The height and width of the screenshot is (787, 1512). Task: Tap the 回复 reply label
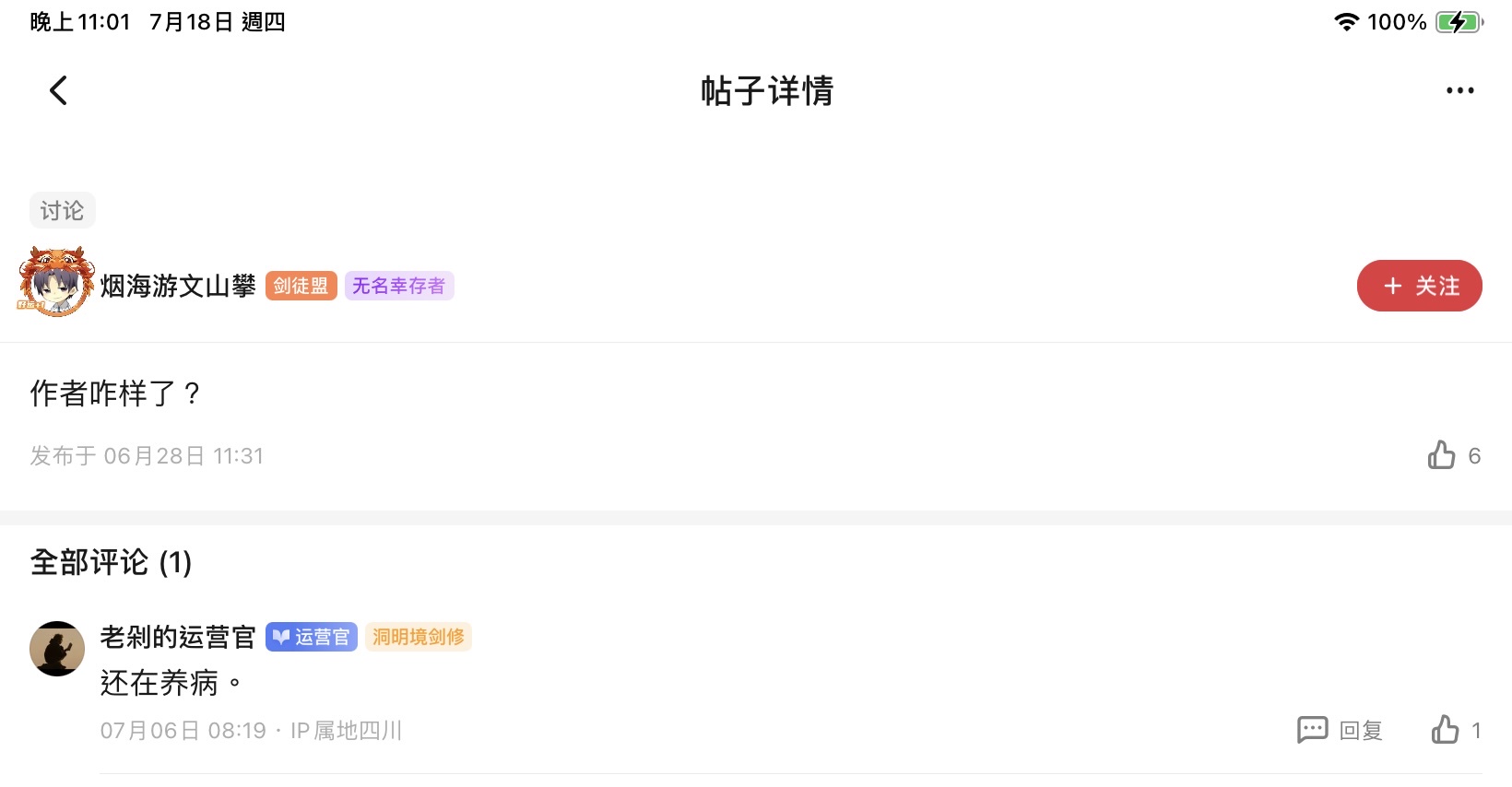coord(1361,731)
